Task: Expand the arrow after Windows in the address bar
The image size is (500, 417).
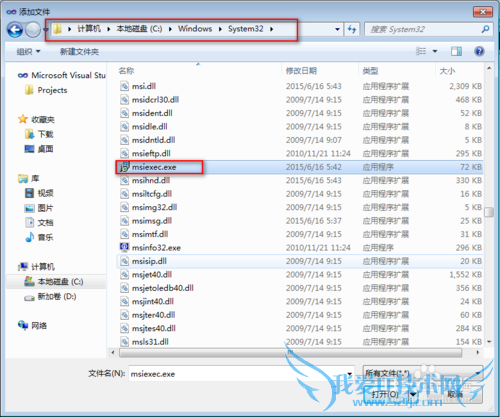Action: pos(220,29)
